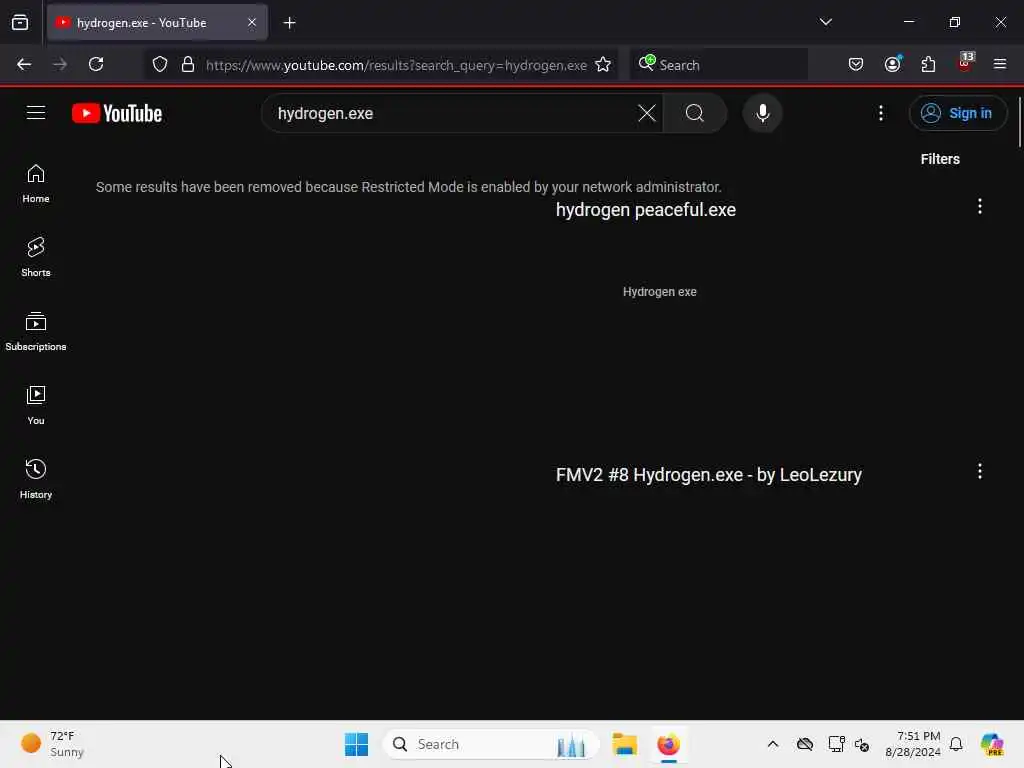Viewport: 1024px width, 768px height.
Task: Open History in the sidebar
Action: coord(36,479)
